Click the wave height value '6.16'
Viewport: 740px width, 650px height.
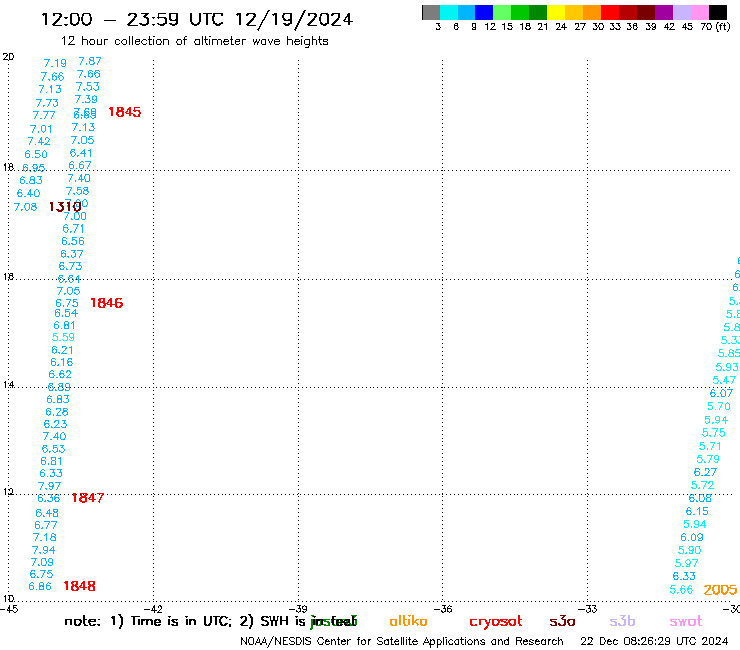[62, 362]
